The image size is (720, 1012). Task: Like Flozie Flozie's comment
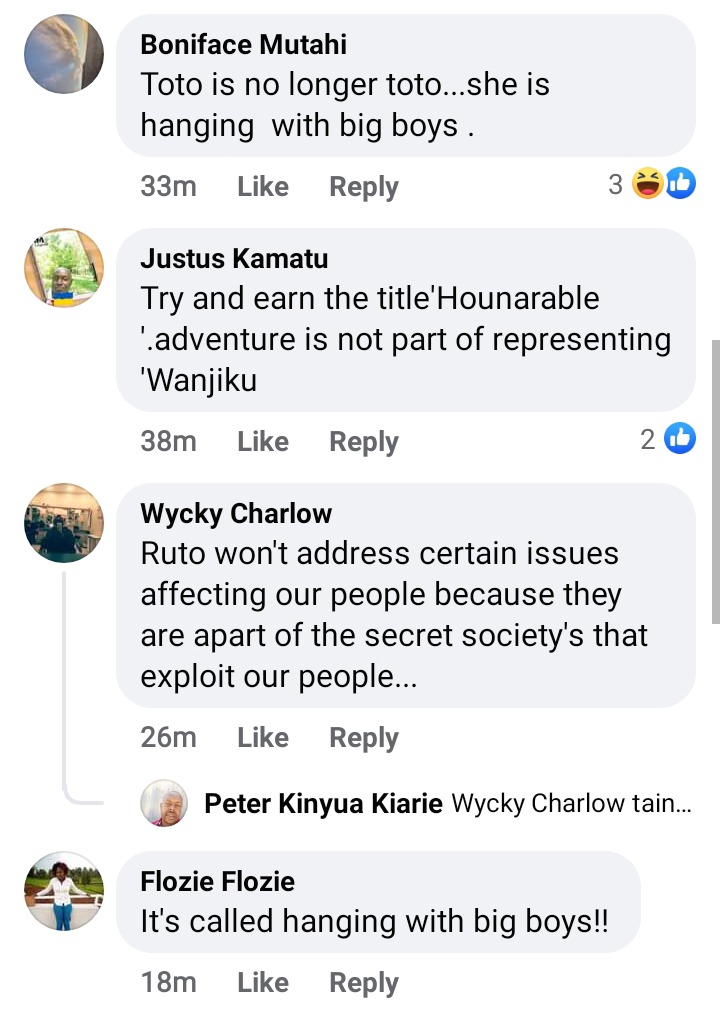click(263, 982)
